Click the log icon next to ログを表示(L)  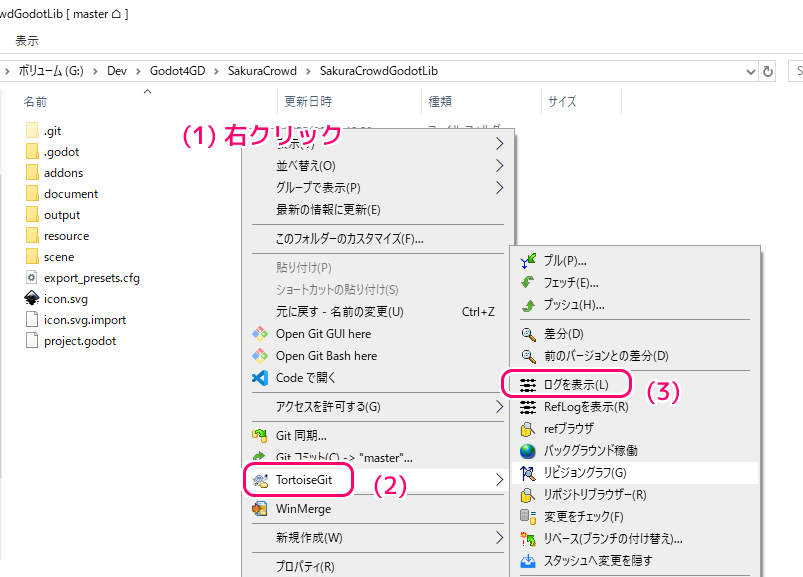pyautogui.click(x=528, y=385)
